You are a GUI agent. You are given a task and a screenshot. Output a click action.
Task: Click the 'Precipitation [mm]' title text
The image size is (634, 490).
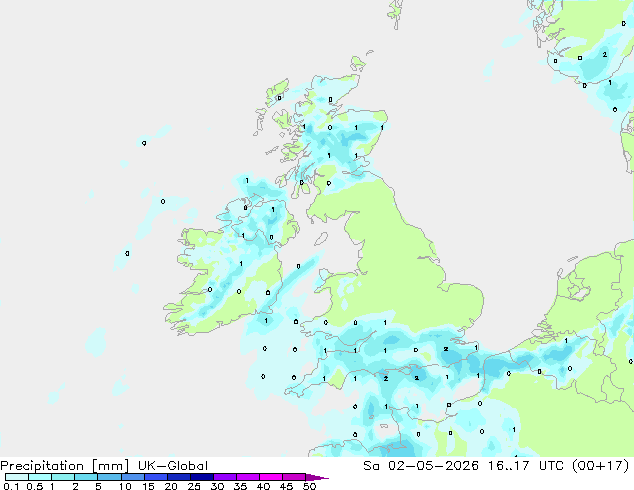click(64, 466)
